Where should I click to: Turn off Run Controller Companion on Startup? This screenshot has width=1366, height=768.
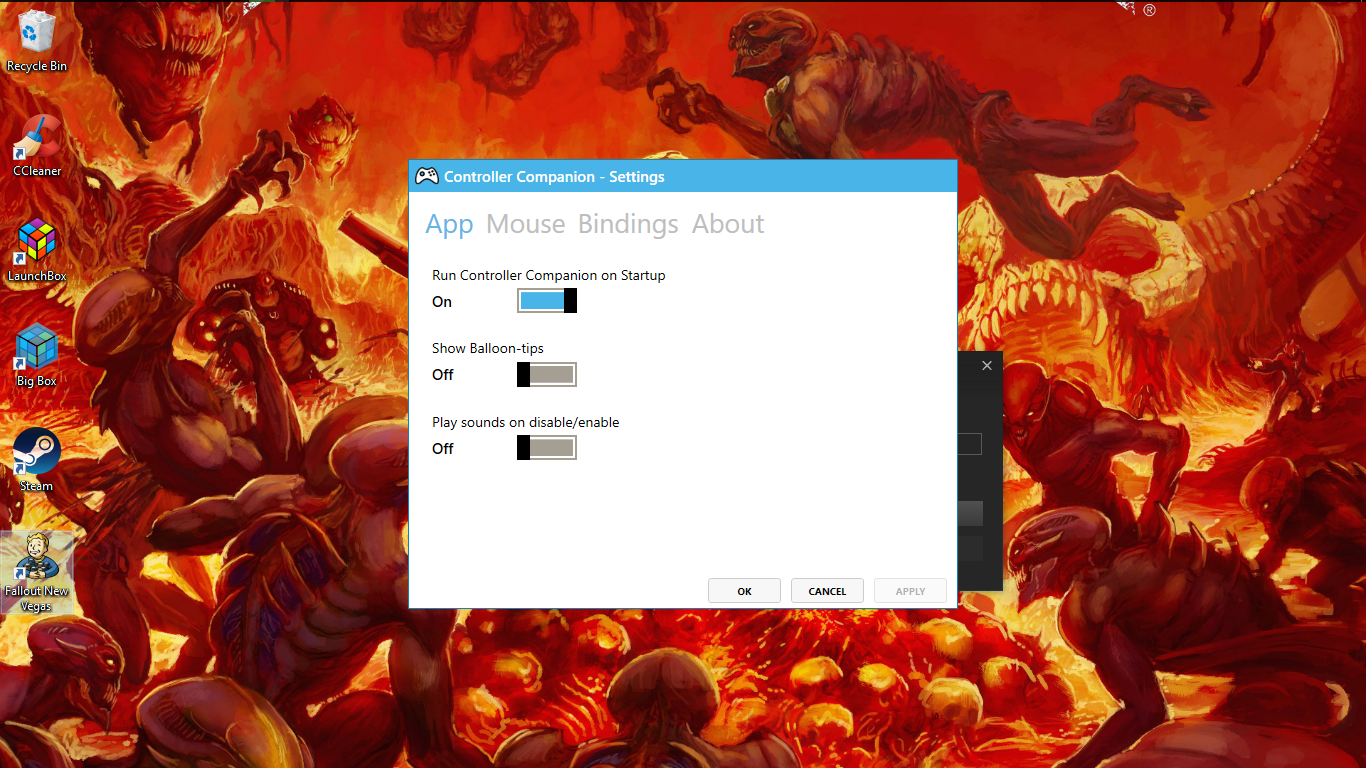[x=547, y=301]
